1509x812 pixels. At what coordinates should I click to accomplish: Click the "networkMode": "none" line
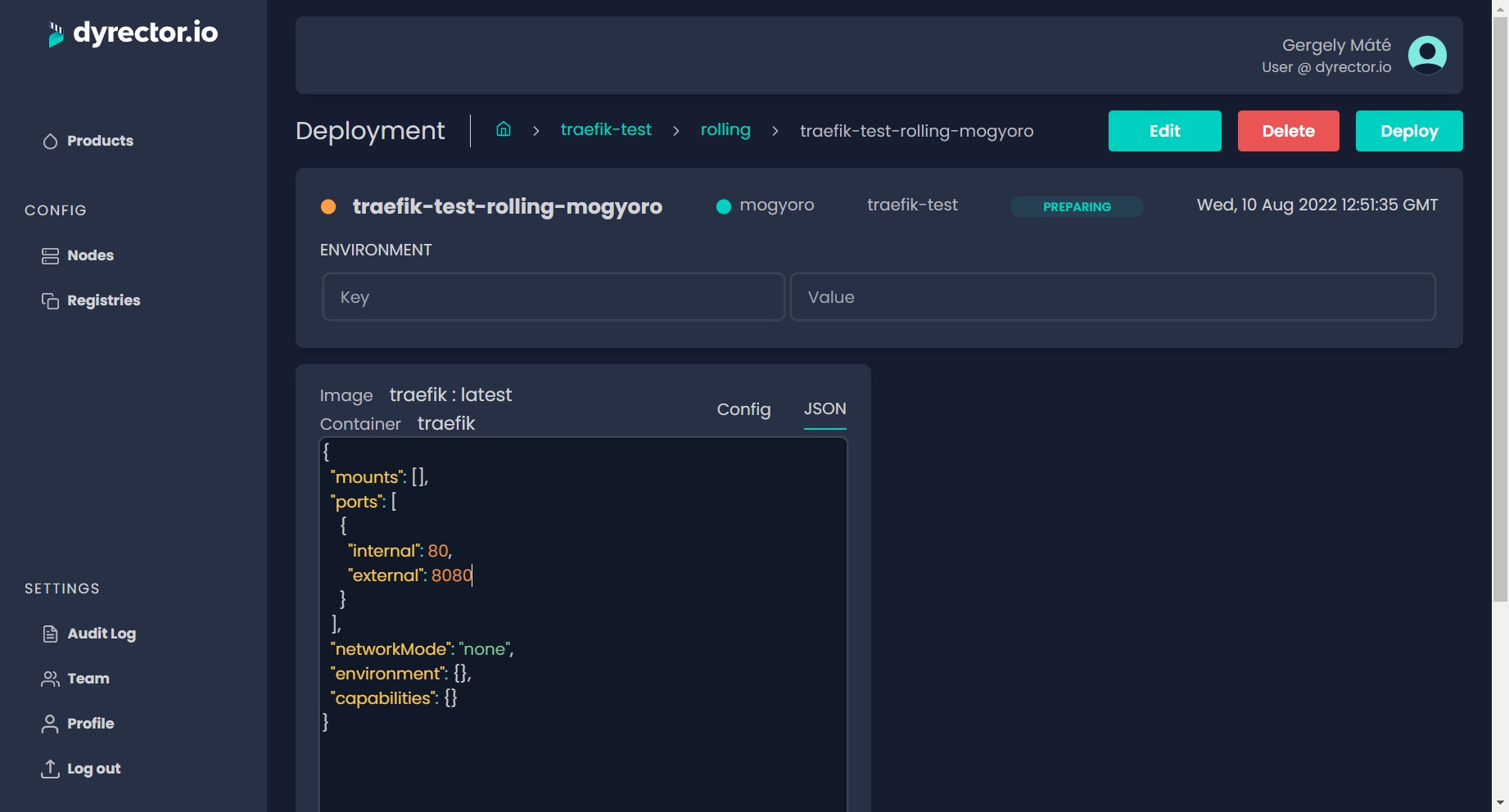[x=422, y=649]
